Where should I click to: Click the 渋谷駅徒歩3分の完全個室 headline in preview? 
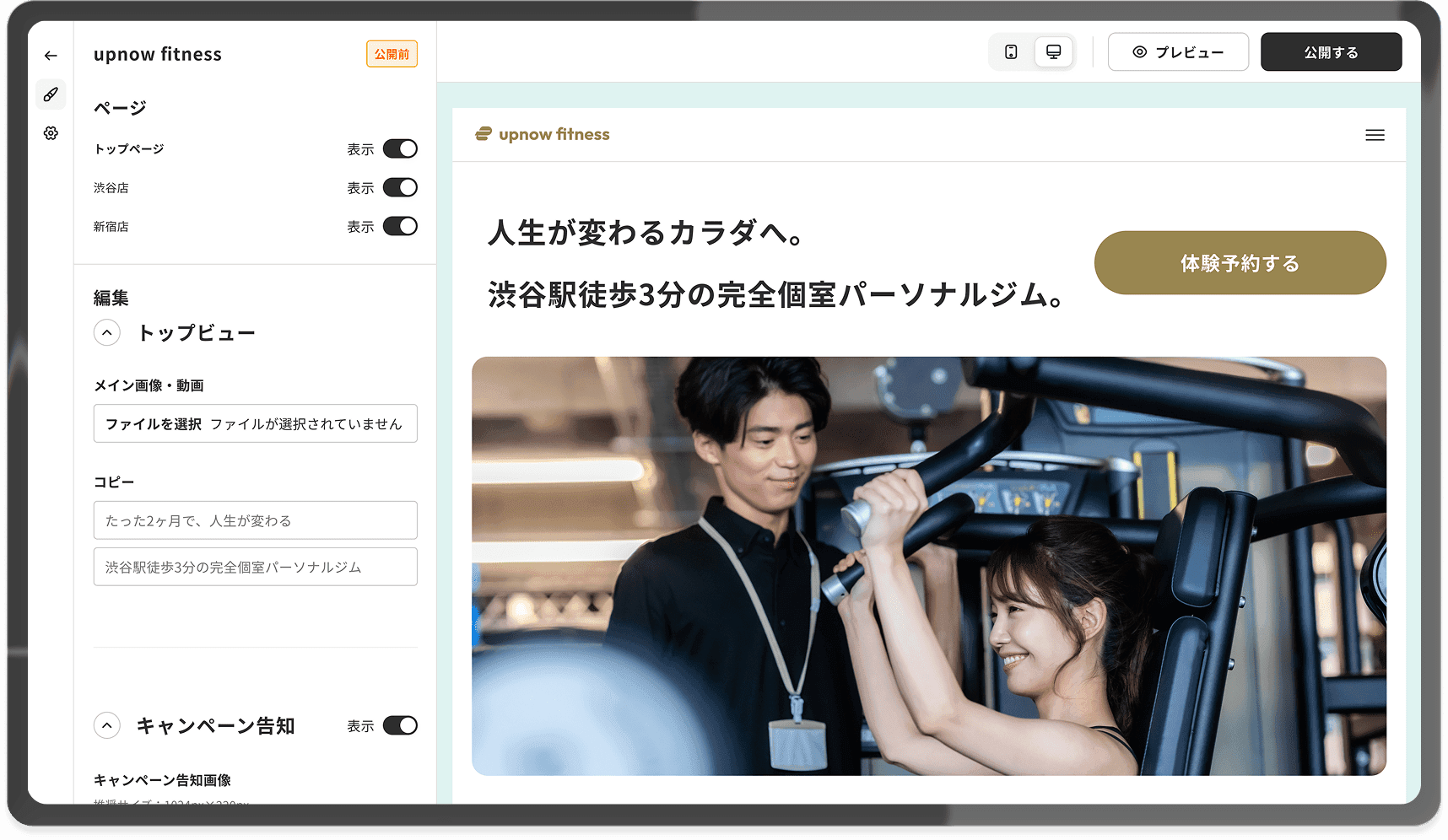(776, 295)
